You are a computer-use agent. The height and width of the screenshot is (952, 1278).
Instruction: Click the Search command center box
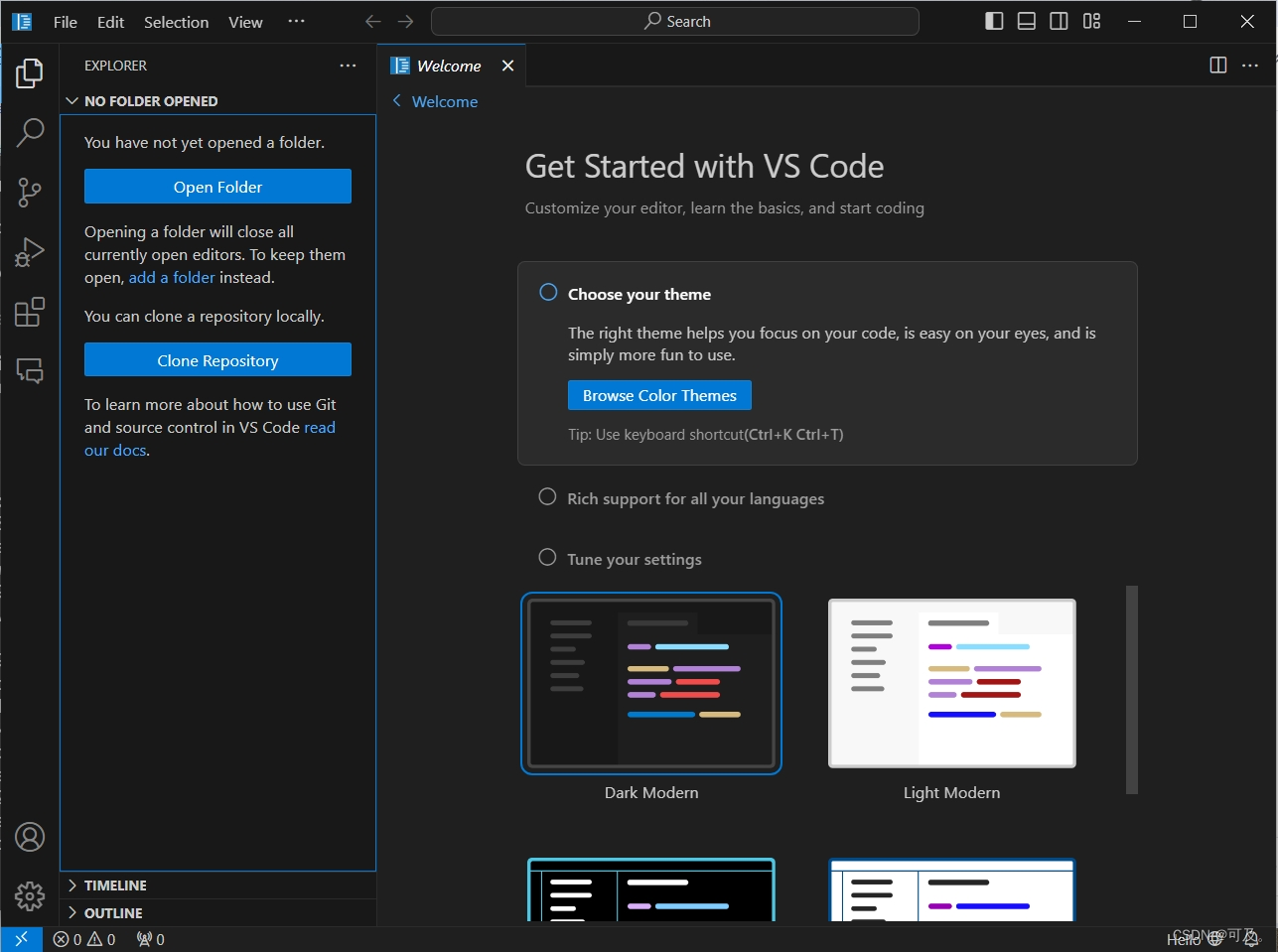pyautogui.click(x=675, y=21)
